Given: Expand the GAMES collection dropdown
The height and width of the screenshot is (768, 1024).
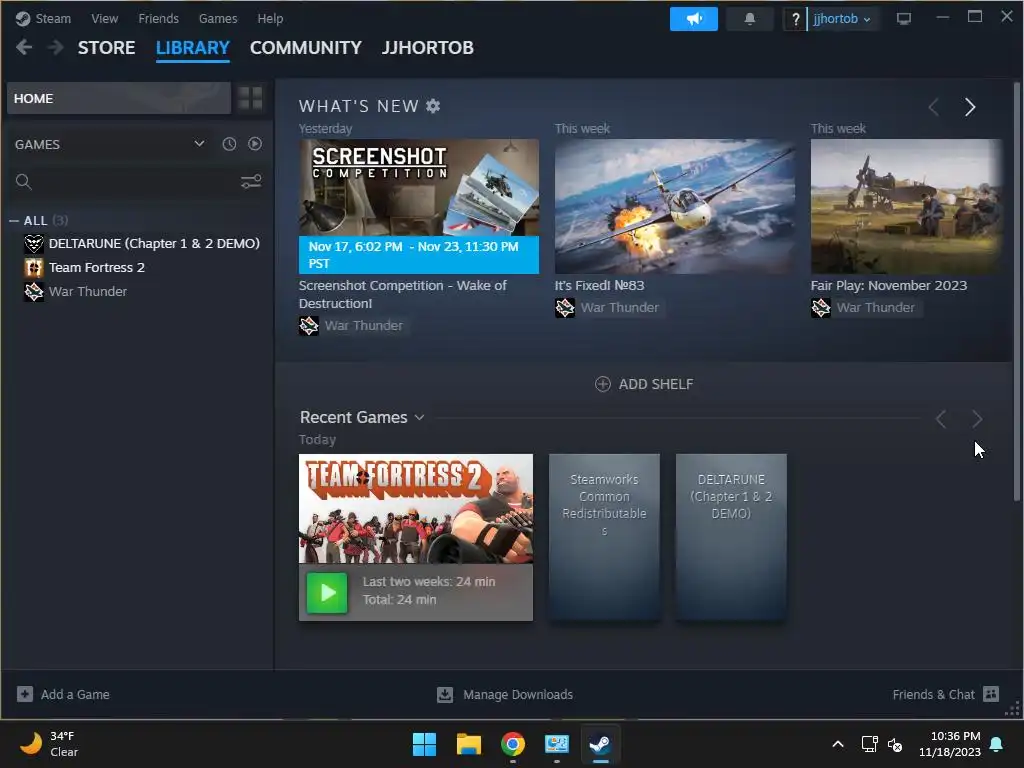Looking at the screenshot, I should pyautogui.click(x=199, y=144).
